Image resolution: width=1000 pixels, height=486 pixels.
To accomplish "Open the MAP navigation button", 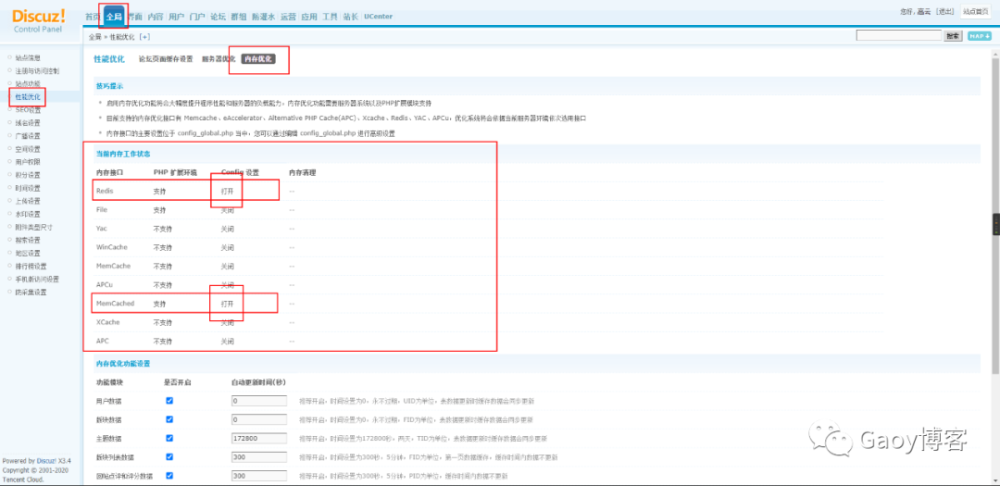I will [980, 36].
